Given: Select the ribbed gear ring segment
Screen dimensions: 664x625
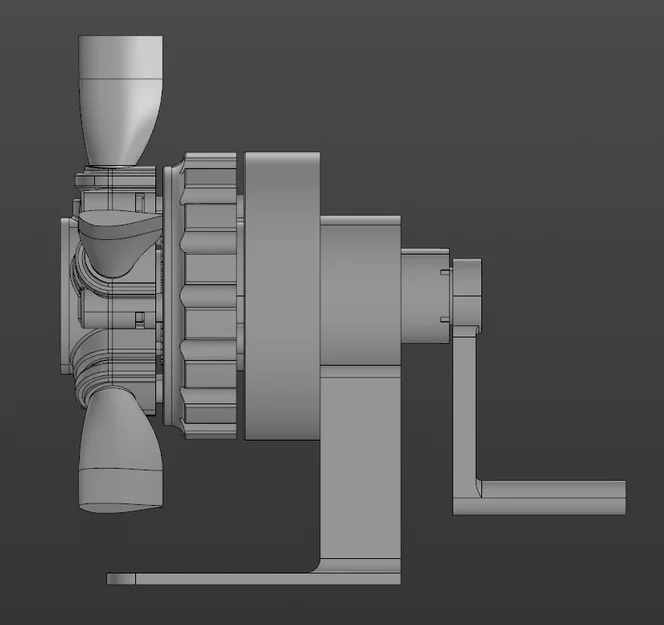Looking at the screenshot, I should coord(210,296).
